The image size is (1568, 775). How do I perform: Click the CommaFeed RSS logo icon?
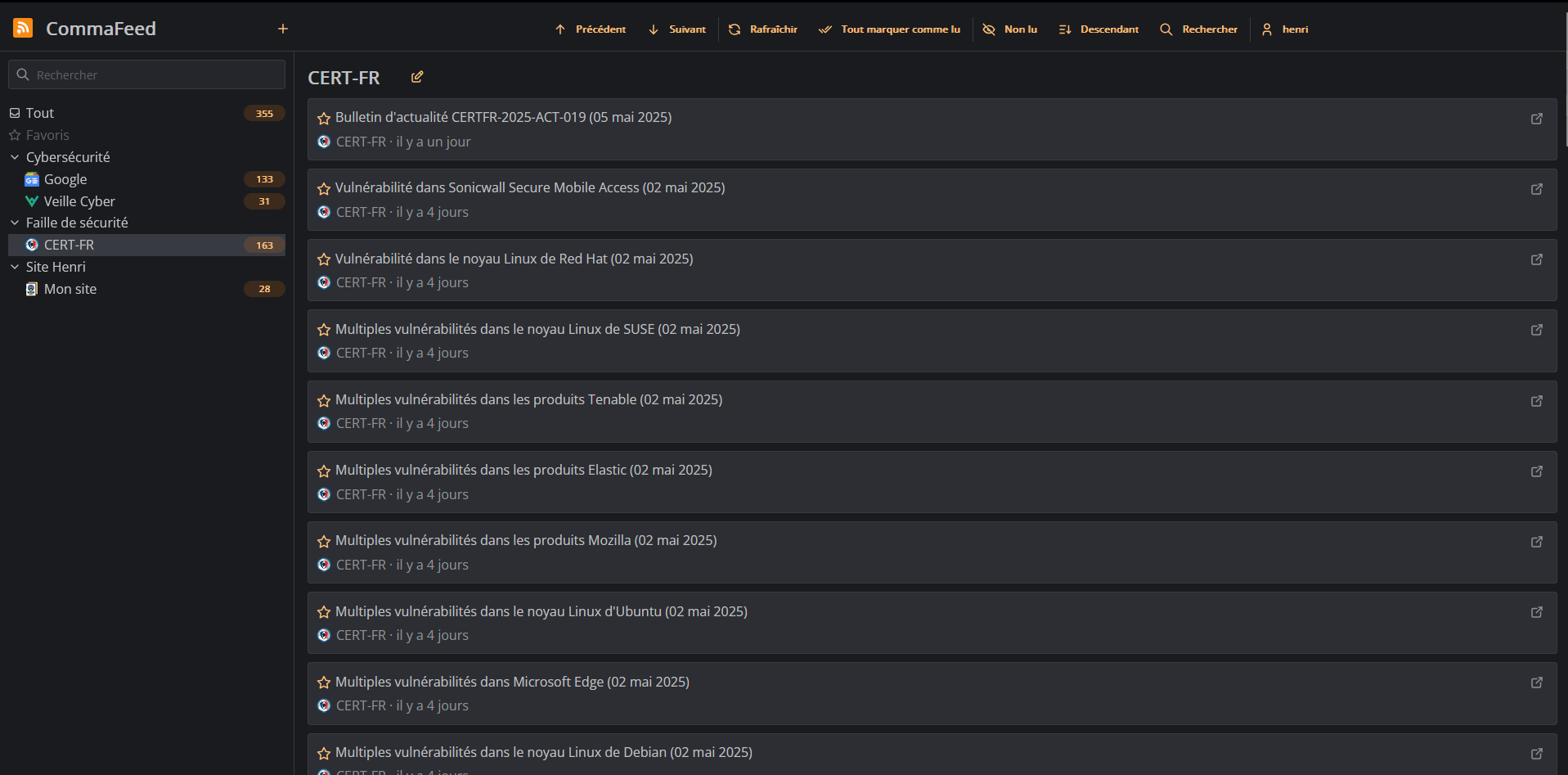[x=23, y=29]
